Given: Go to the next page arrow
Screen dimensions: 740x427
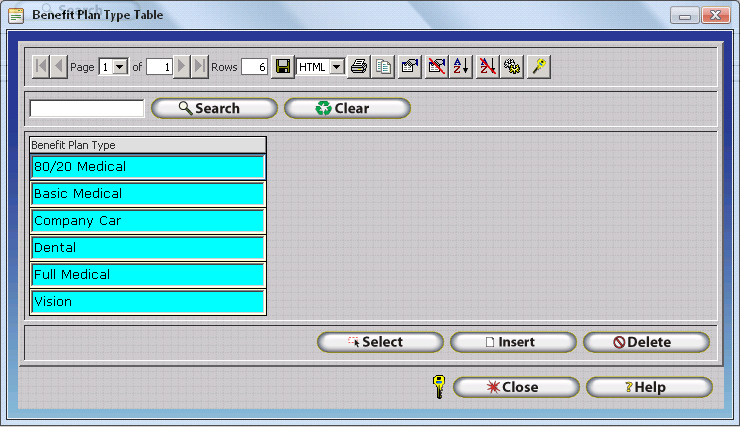Looking at the screenshot, I should (182, 67).
